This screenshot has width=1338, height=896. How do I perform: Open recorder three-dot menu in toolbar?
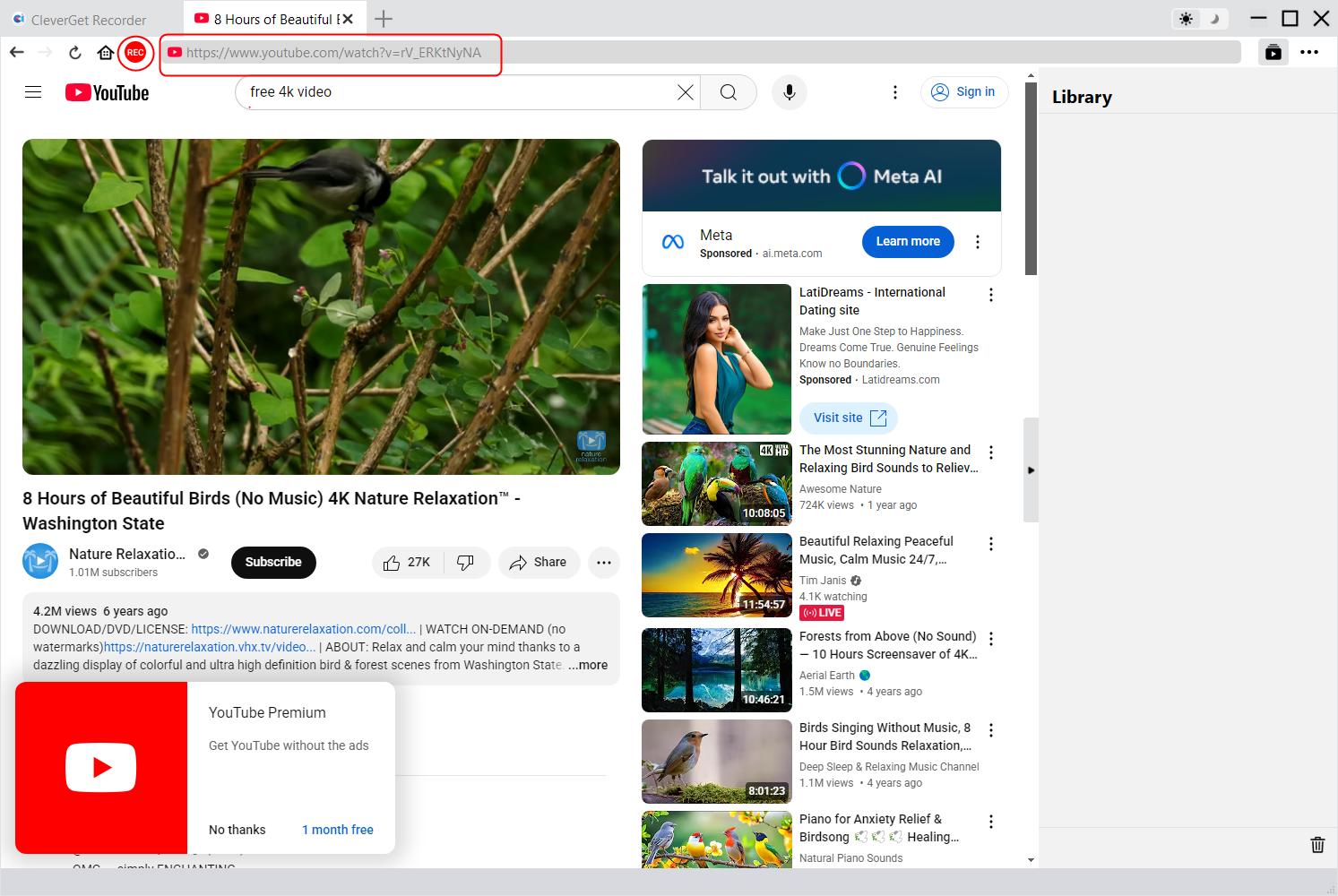pyautogui.click(x=1309, y=52)
